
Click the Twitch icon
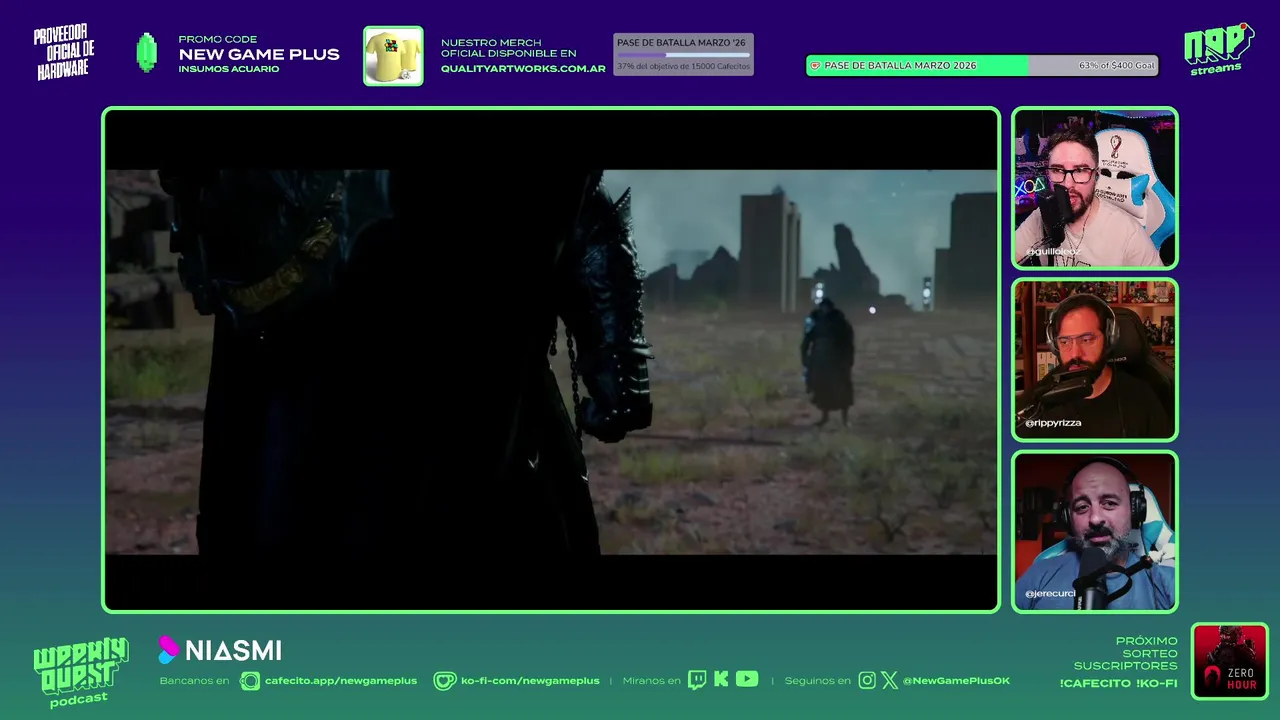point(697,680)
